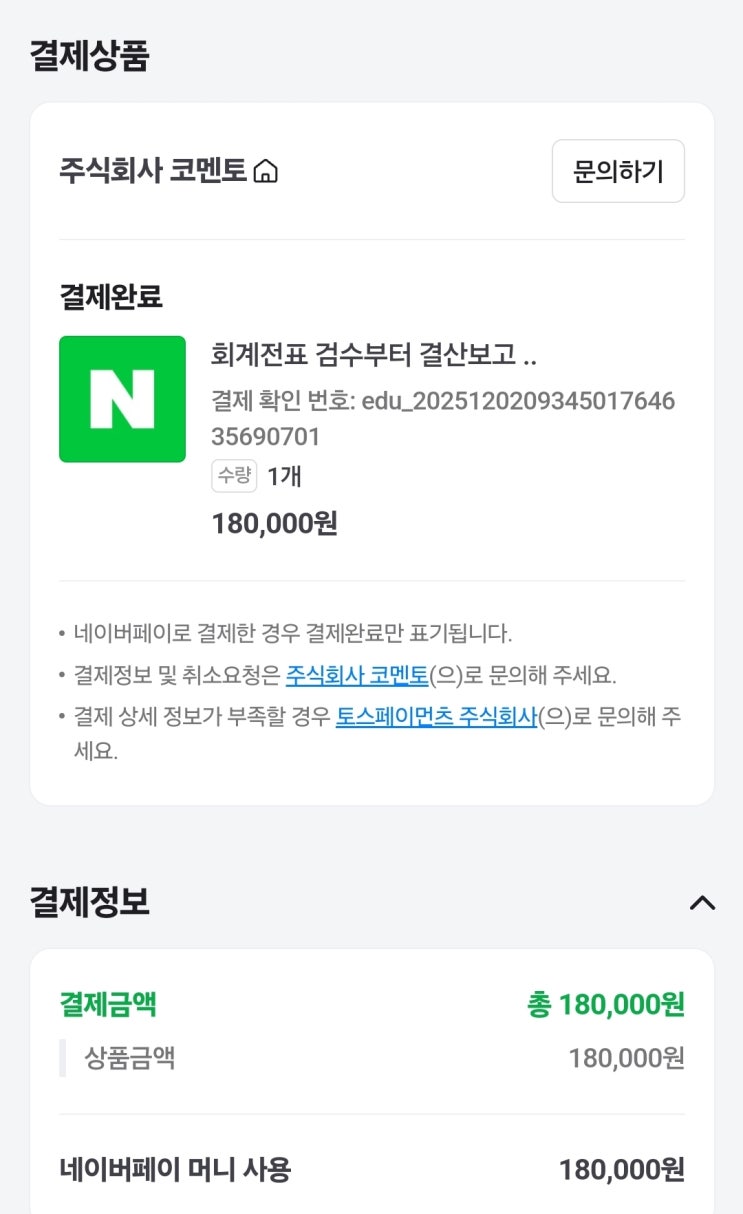Open the 토스페이먼츠 주식회사 link
The image size is (743, 1214).
point(436,717)
